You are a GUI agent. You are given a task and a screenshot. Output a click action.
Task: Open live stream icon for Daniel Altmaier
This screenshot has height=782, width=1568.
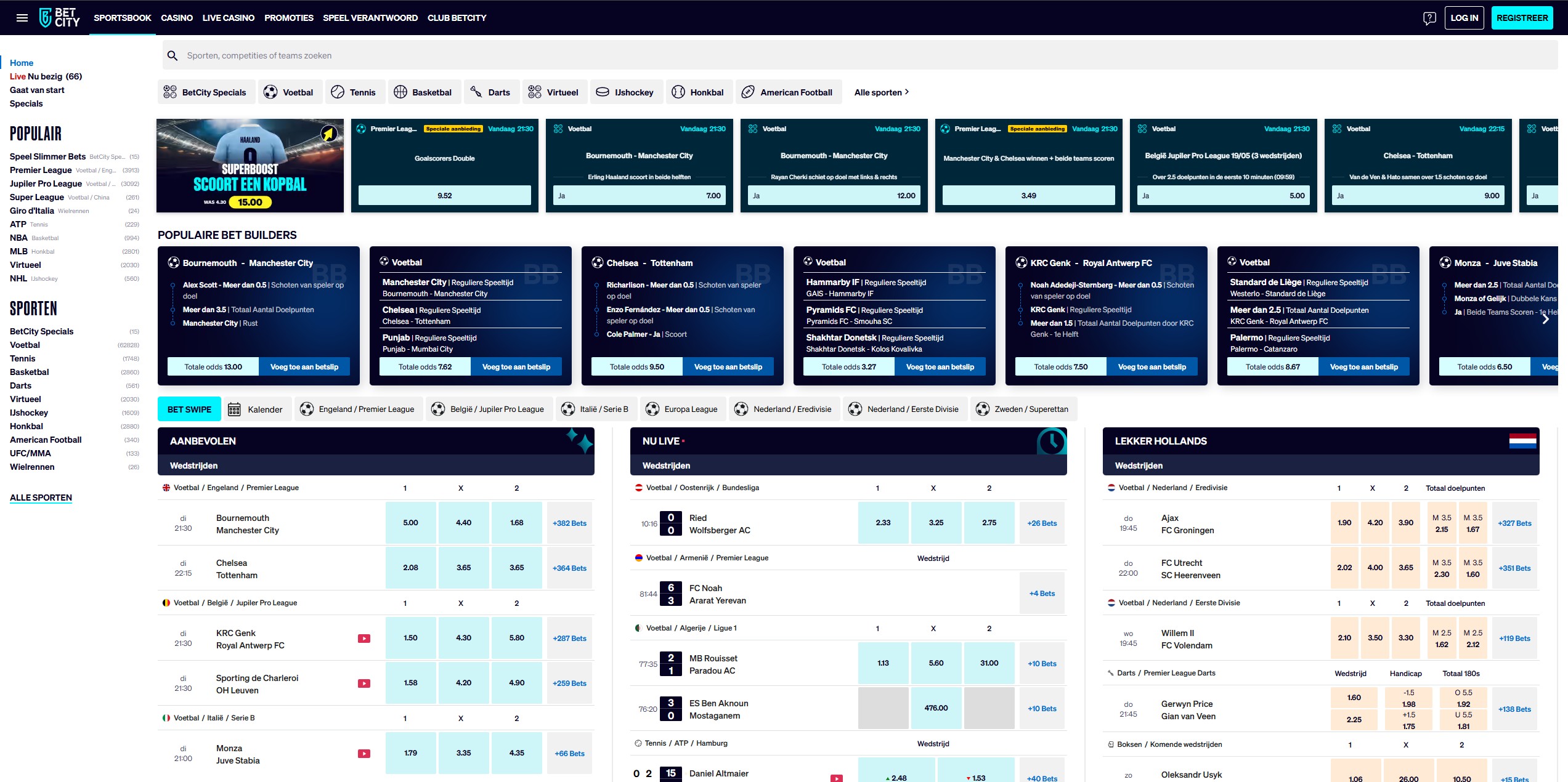point(837,778)
